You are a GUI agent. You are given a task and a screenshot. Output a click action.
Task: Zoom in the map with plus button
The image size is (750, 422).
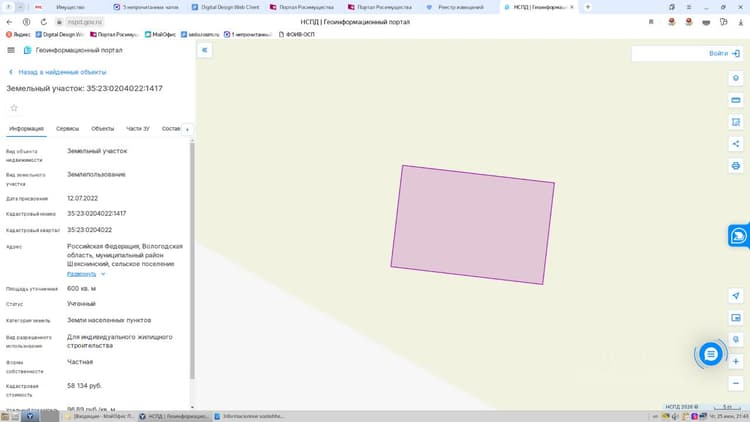tap(736, 361)
